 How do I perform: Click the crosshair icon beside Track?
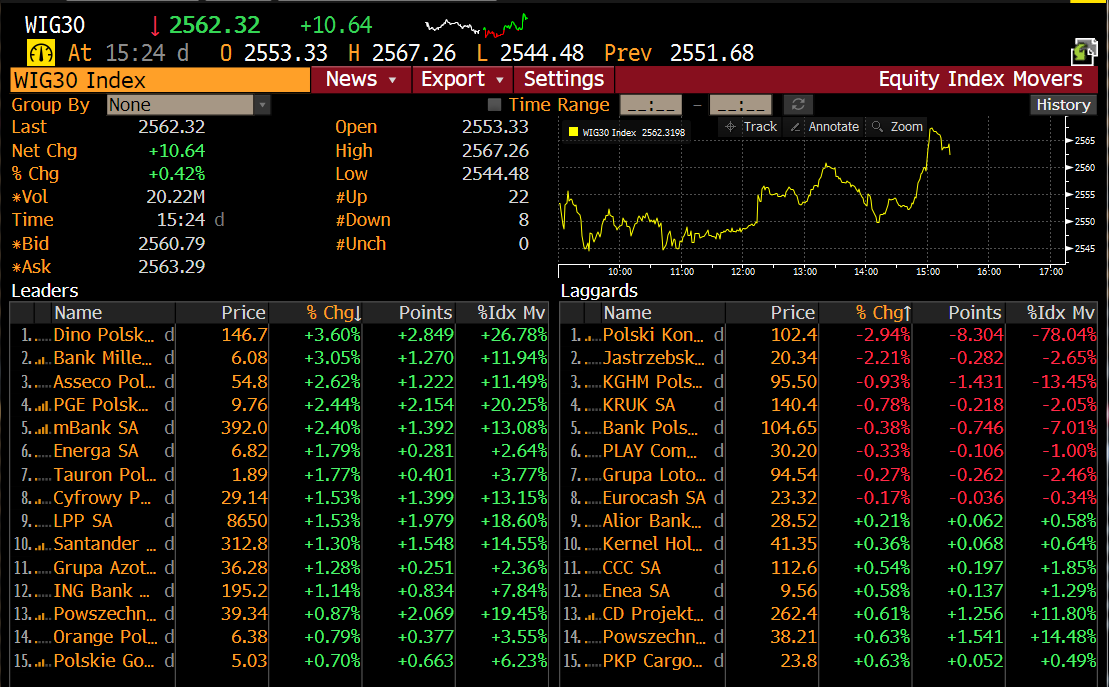pyautogui.click(x=731, y=127)
